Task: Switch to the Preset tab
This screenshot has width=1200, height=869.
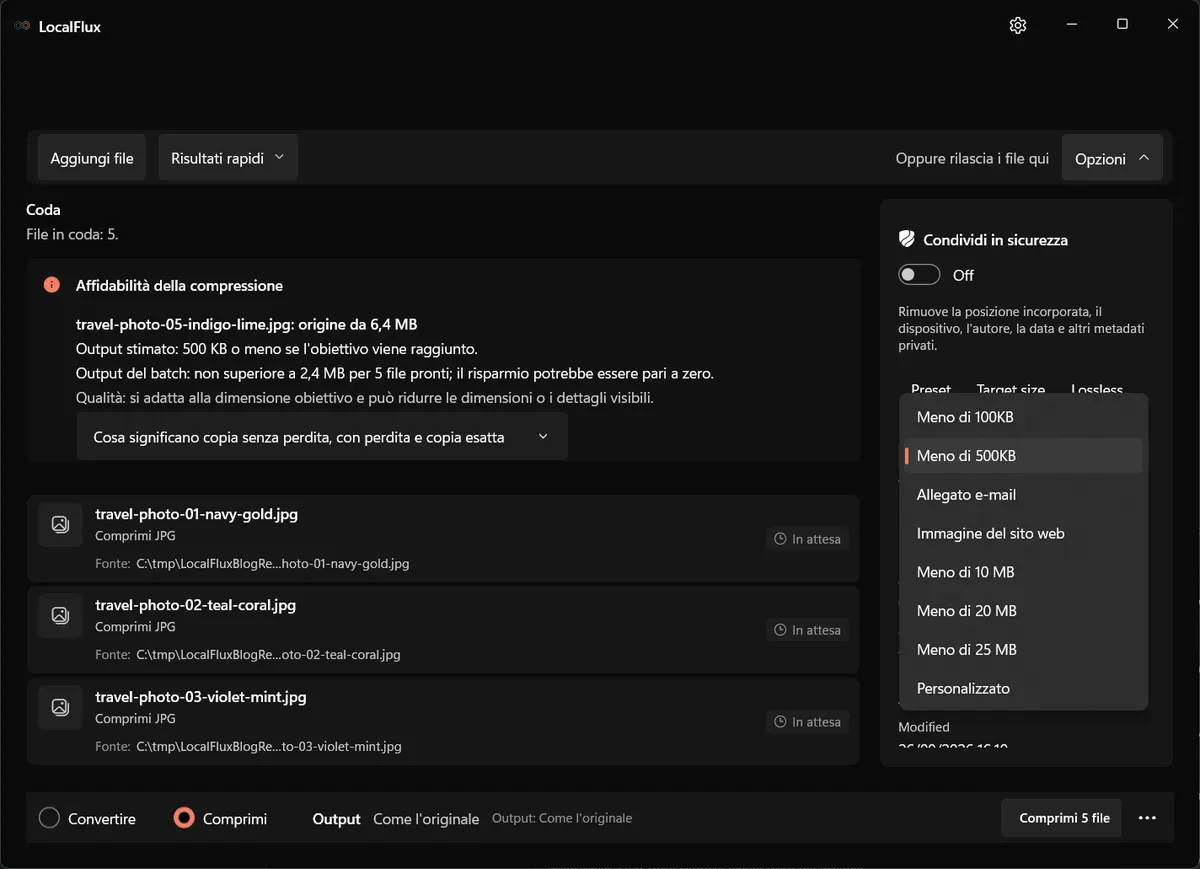Action: click(930, 388)
